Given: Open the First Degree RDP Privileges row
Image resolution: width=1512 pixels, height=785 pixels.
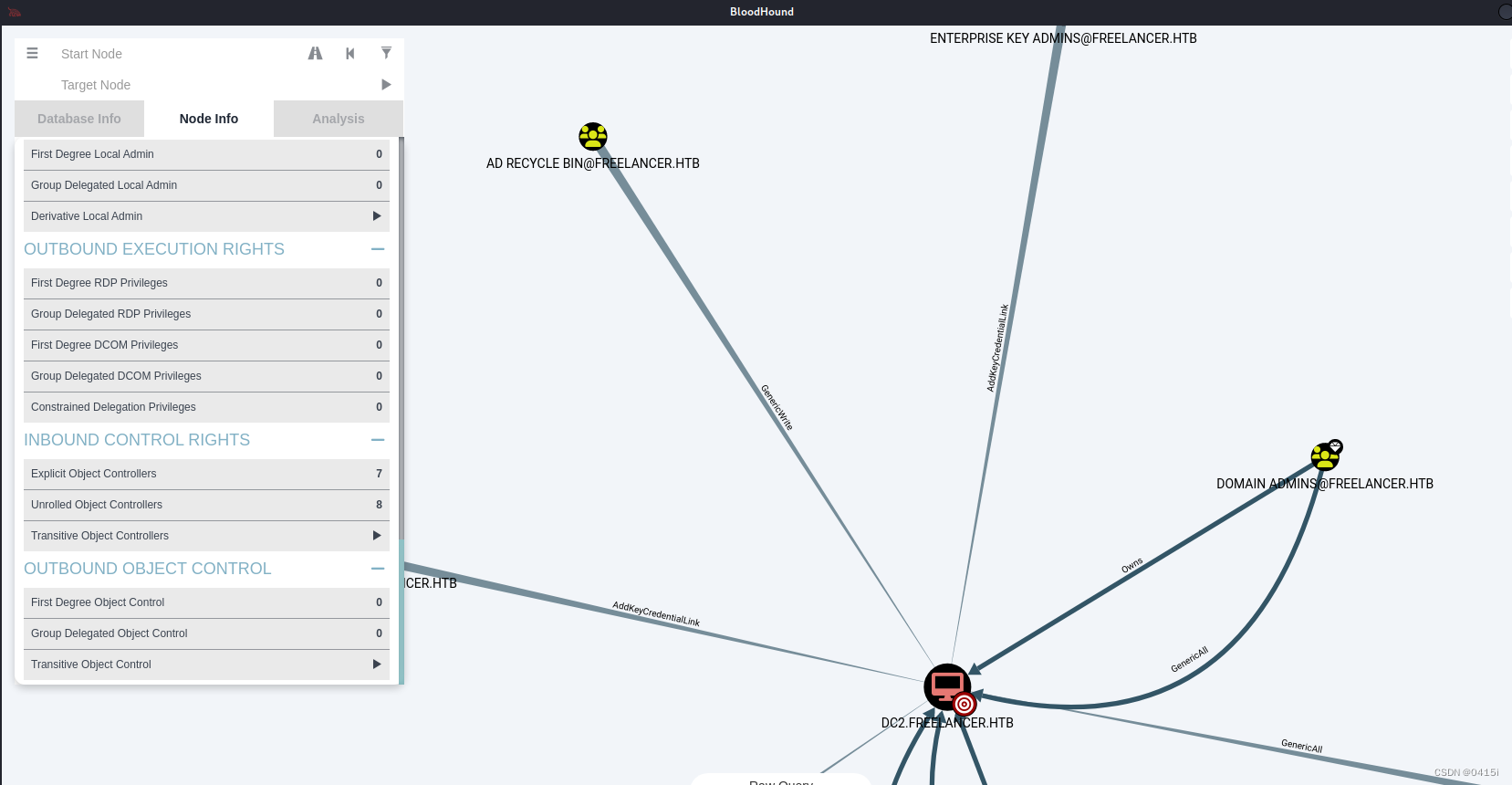Looking at the screenshot, I should [x=206, y=283].
